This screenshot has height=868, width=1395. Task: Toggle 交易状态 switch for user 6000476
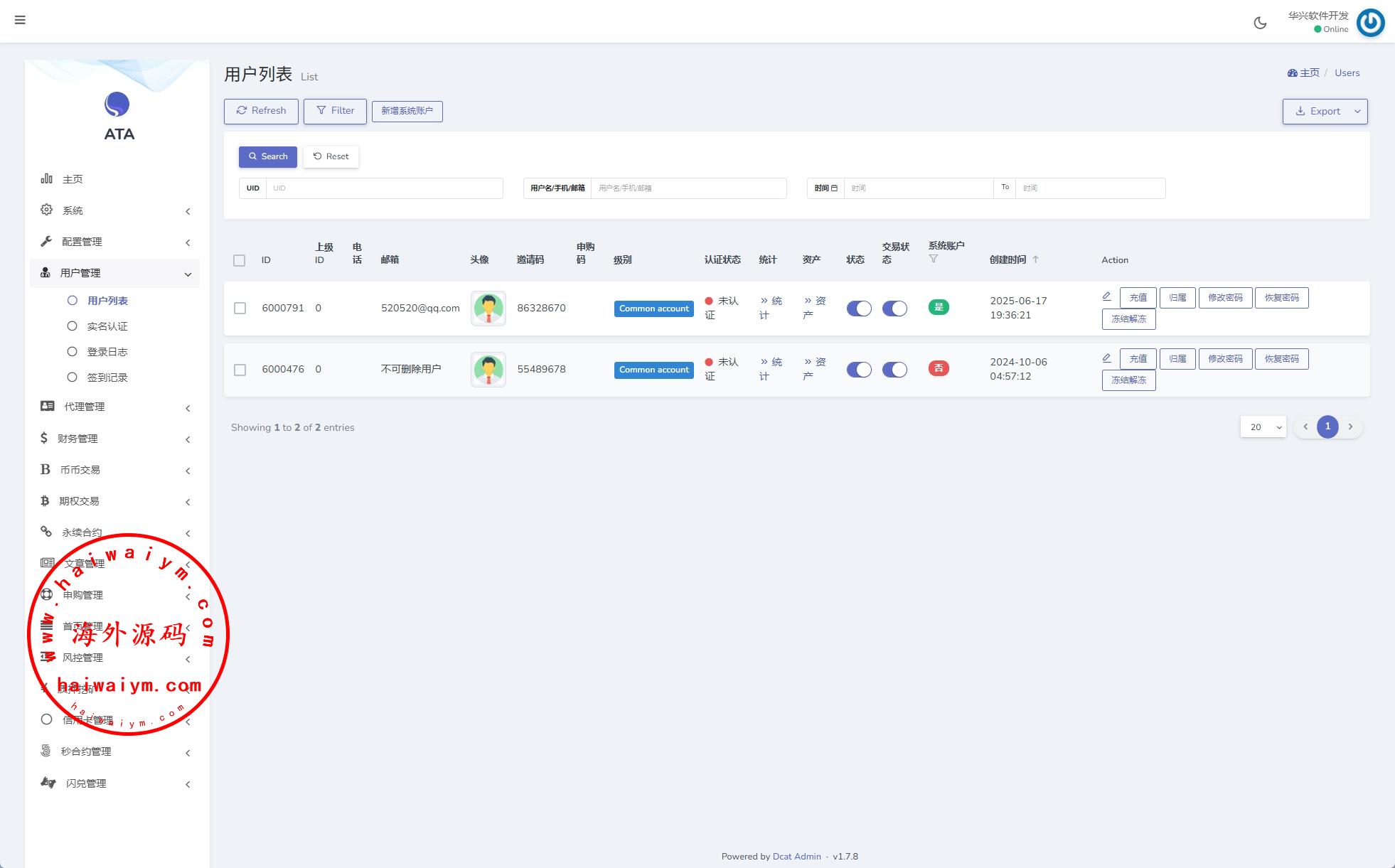pos(894,370)
